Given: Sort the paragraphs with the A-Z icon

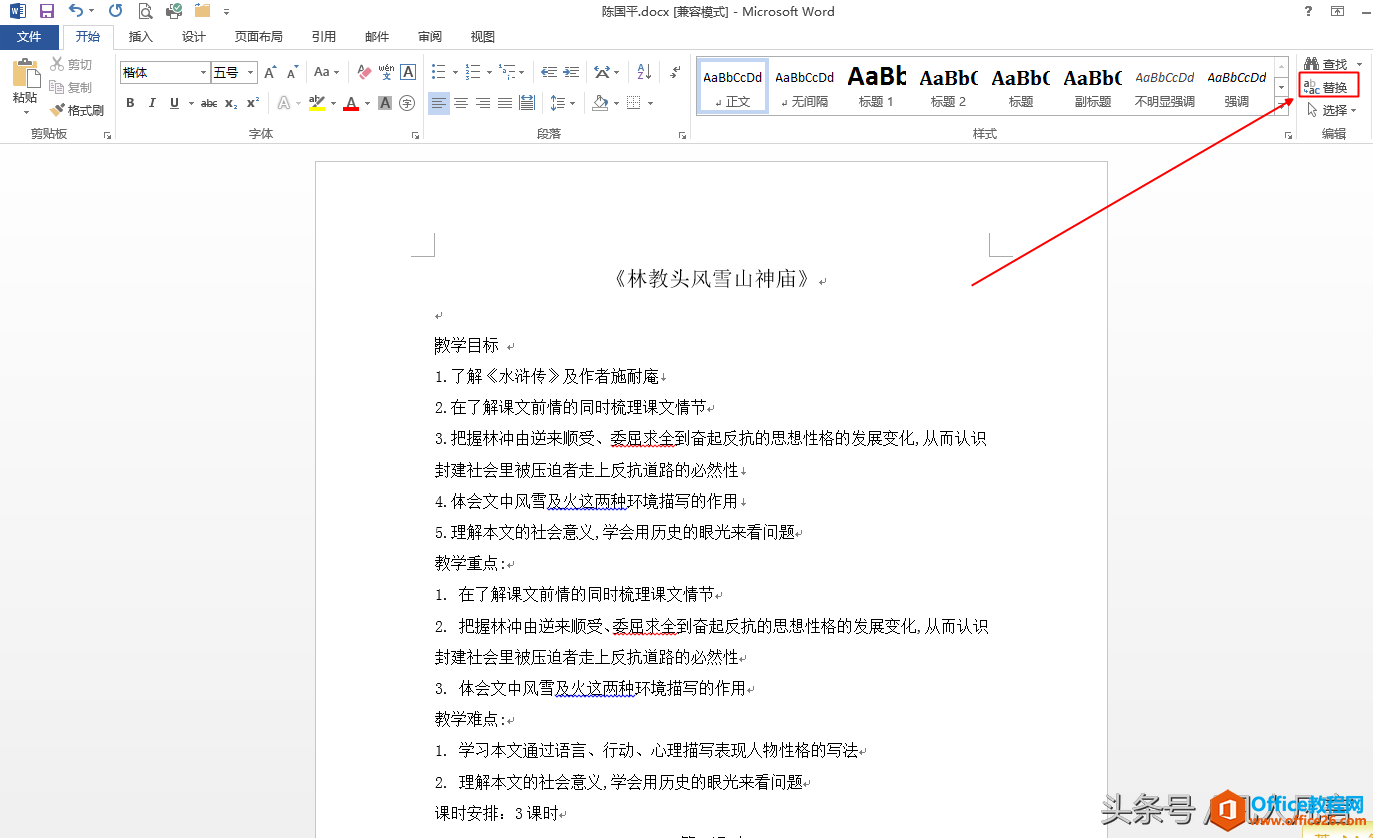Looking at the screenshot, I should pyautogui.click(x=644, y=73).
